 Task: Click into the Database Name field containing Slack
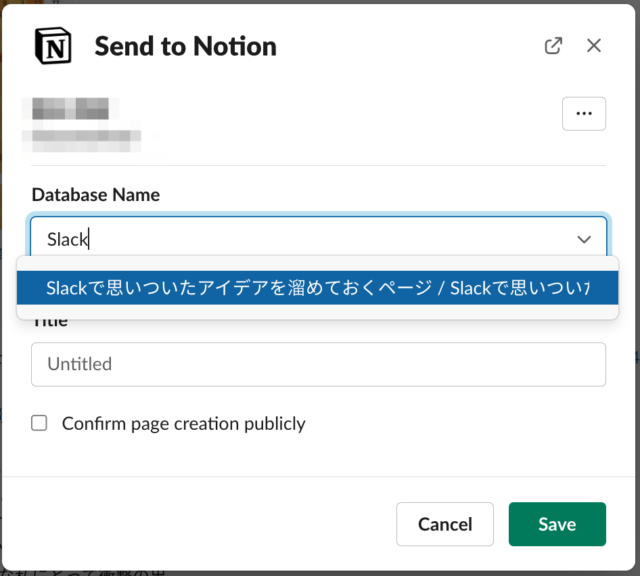(x=318, y=238)
